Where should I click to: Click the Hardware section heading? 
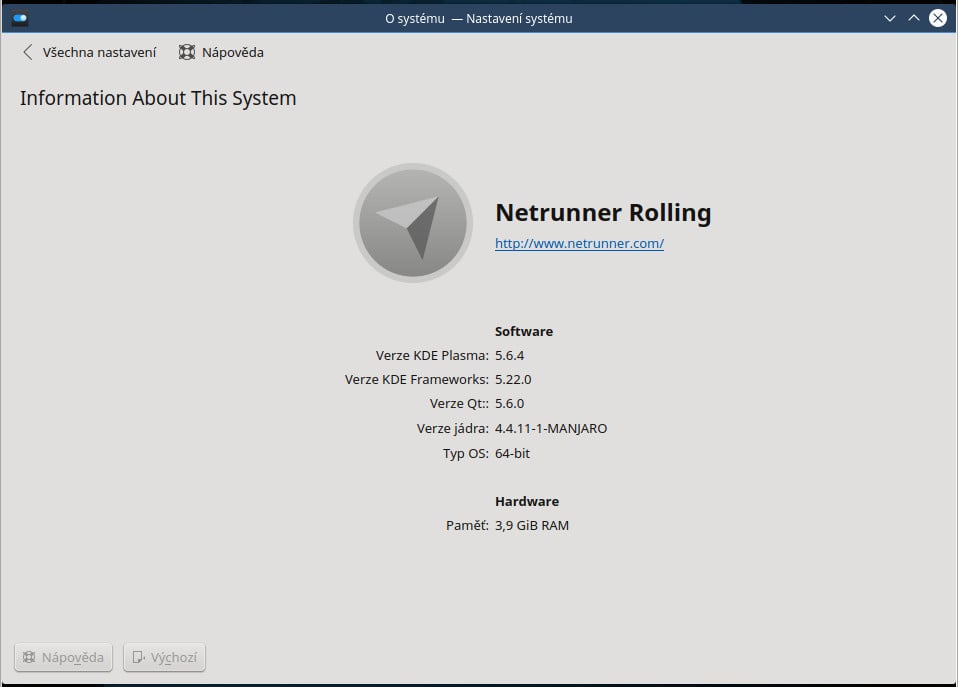[x=526, y=501]
